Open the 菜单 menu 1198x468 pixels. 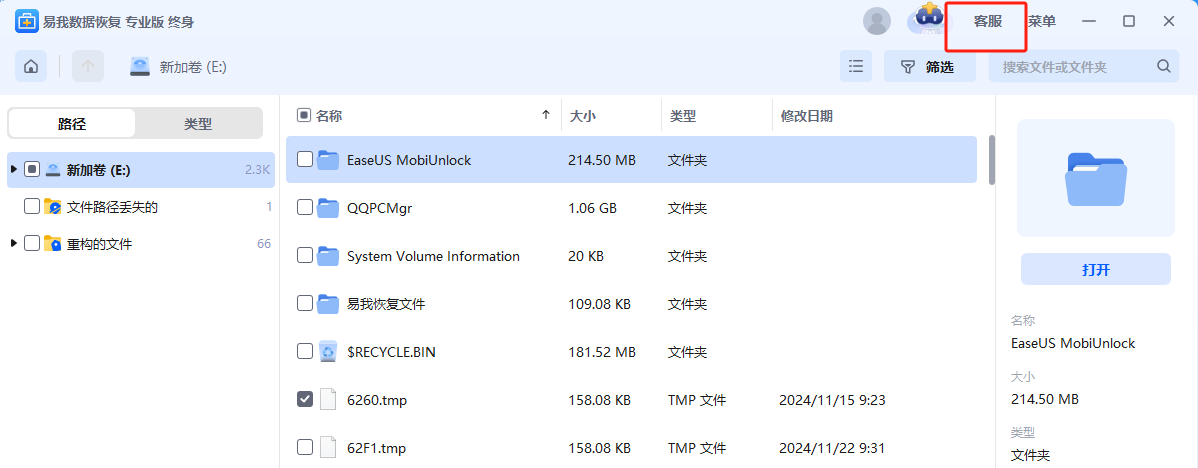[1041, 21]
